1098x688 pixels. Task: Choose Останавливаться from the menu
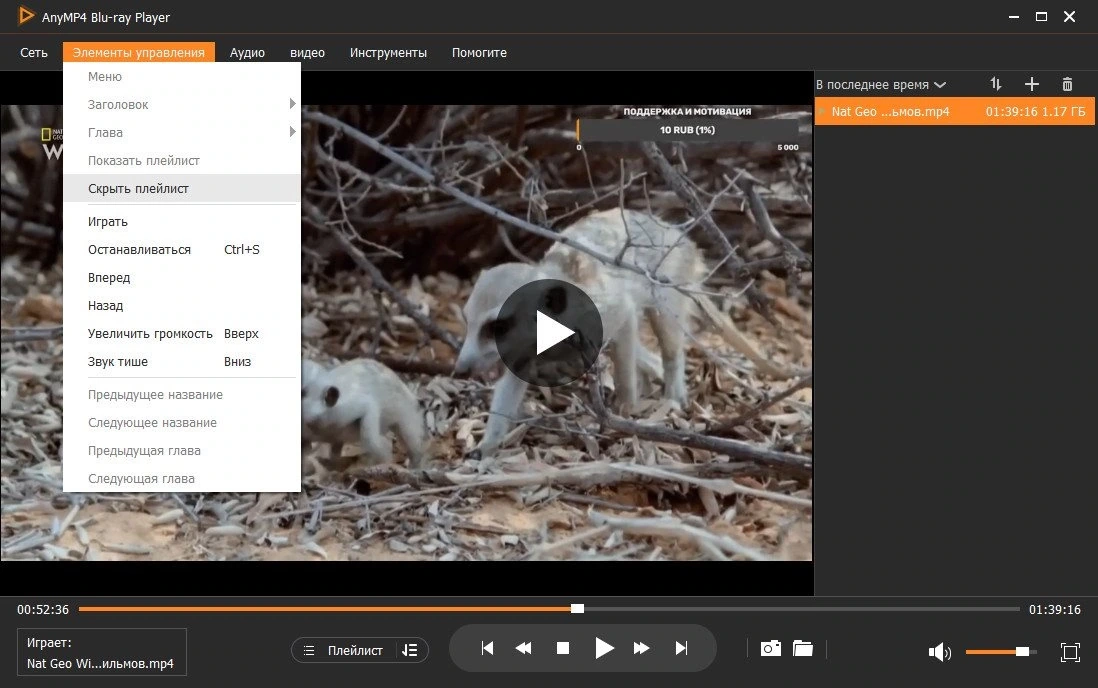coord(139,249)
